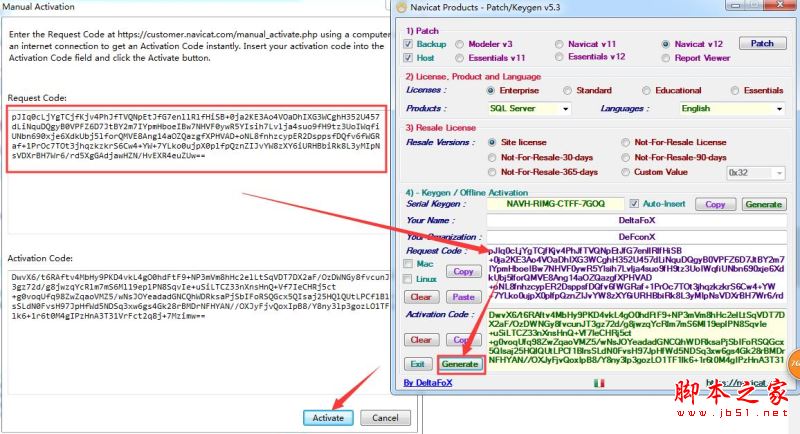Toggle the Host checkbox in Patch section
This screenshot has width=800, height=434.
(408, 58)
